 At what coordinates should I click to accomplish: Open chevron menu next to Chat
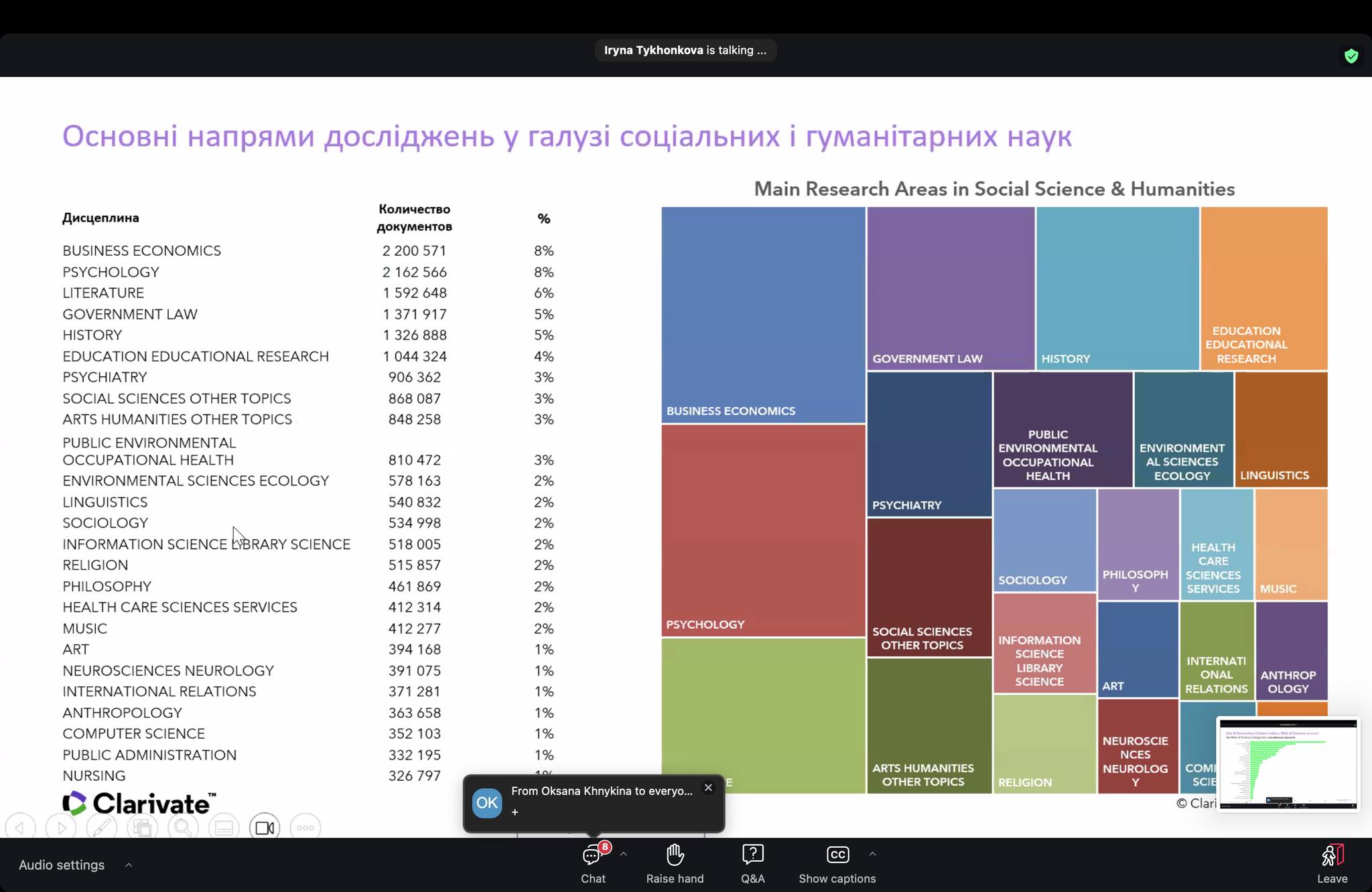click(624, 854)
